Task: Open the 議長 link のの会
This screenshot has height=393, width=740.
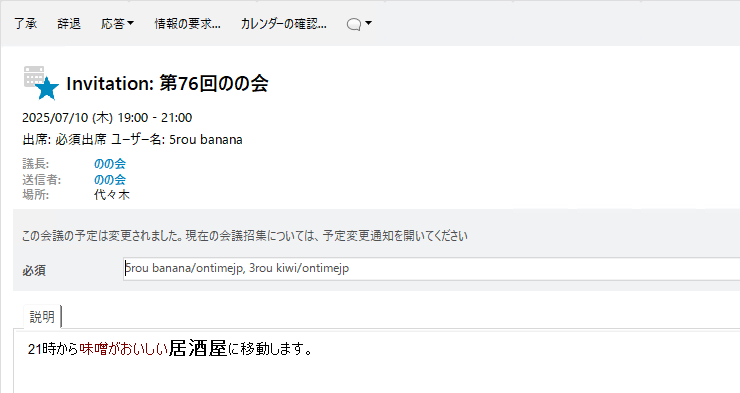Action: point(109,164)
